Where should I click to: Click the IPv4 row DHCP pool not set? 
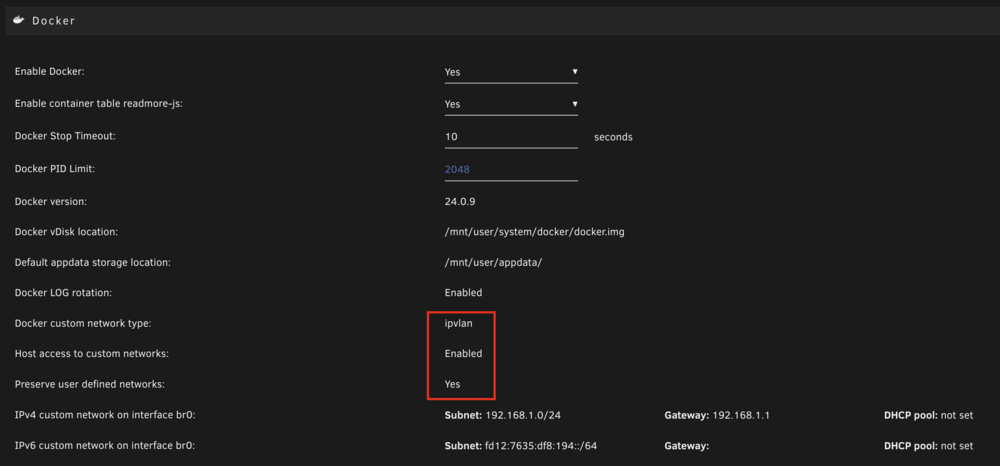coord(929,415)
